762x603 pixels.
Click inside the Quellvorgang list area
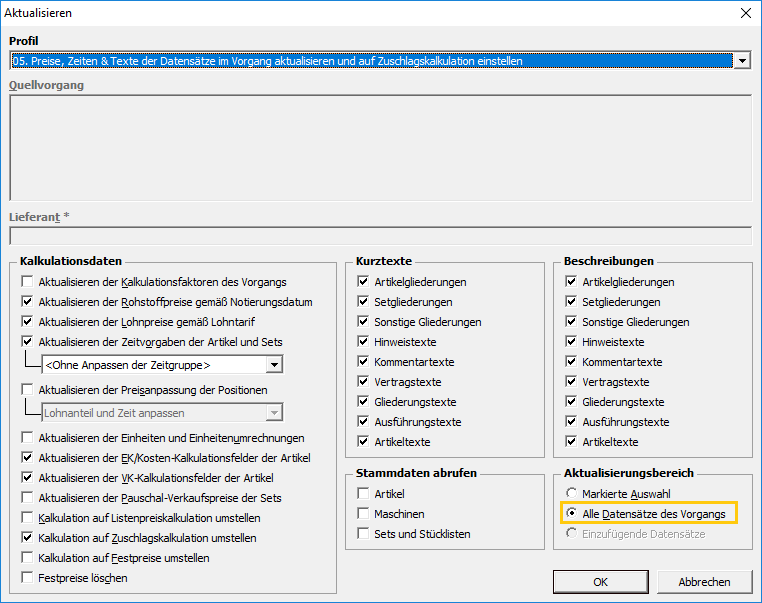click(380, 148)
